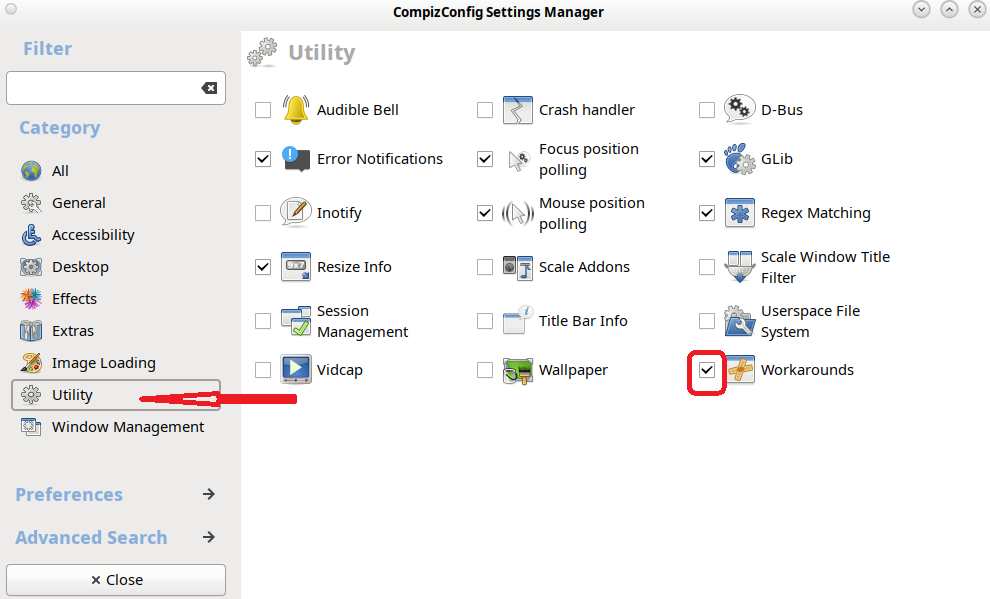Open the GLib plugin icon

739,159
